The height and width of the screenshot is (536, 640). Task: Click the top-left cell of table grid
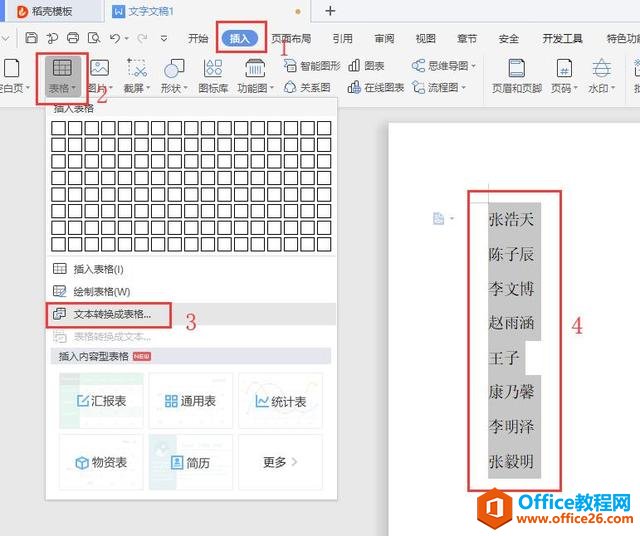tap(58, 128)
